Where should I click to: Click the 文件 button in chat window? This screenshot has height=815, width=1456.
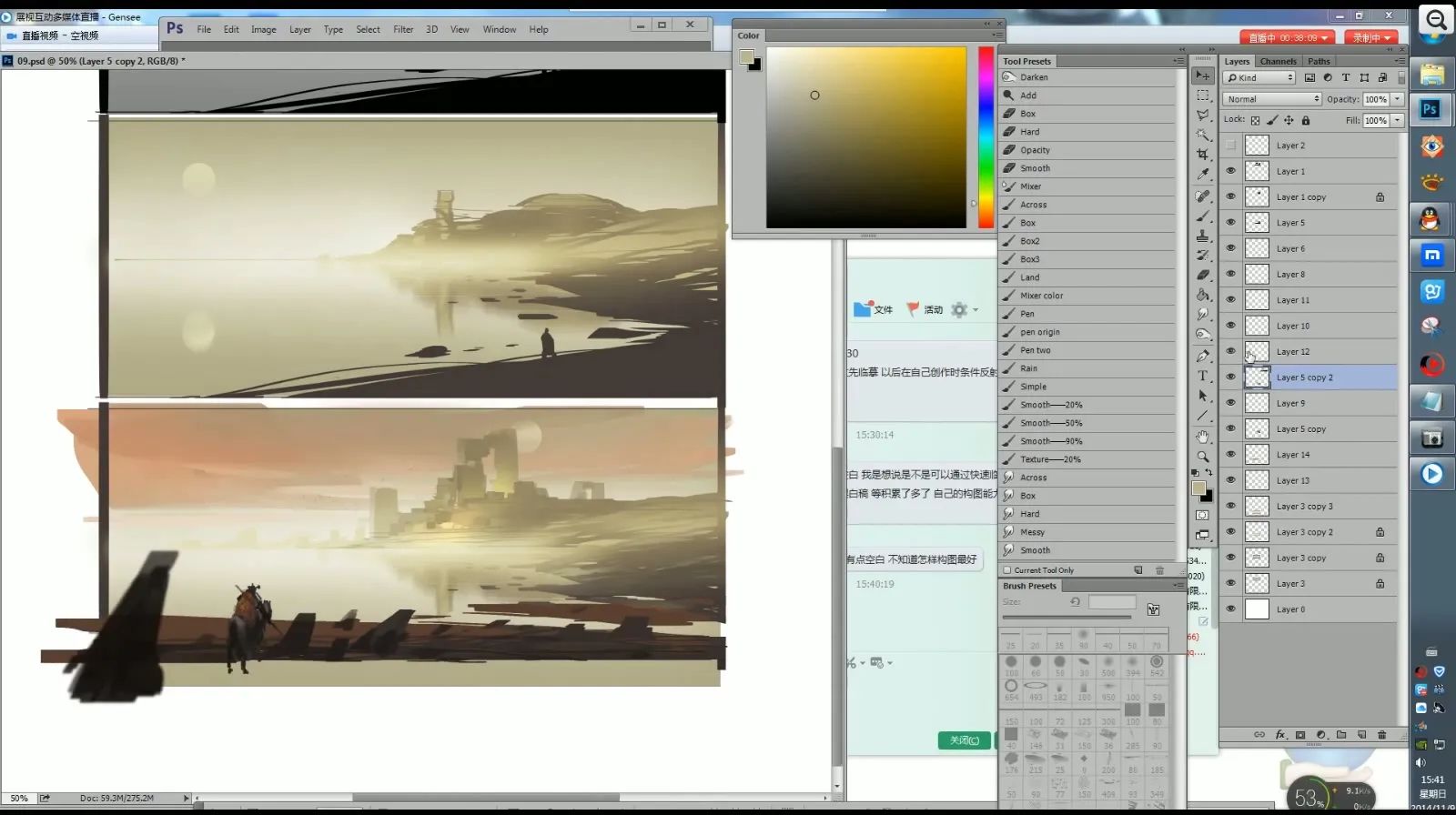coord(874,309)
